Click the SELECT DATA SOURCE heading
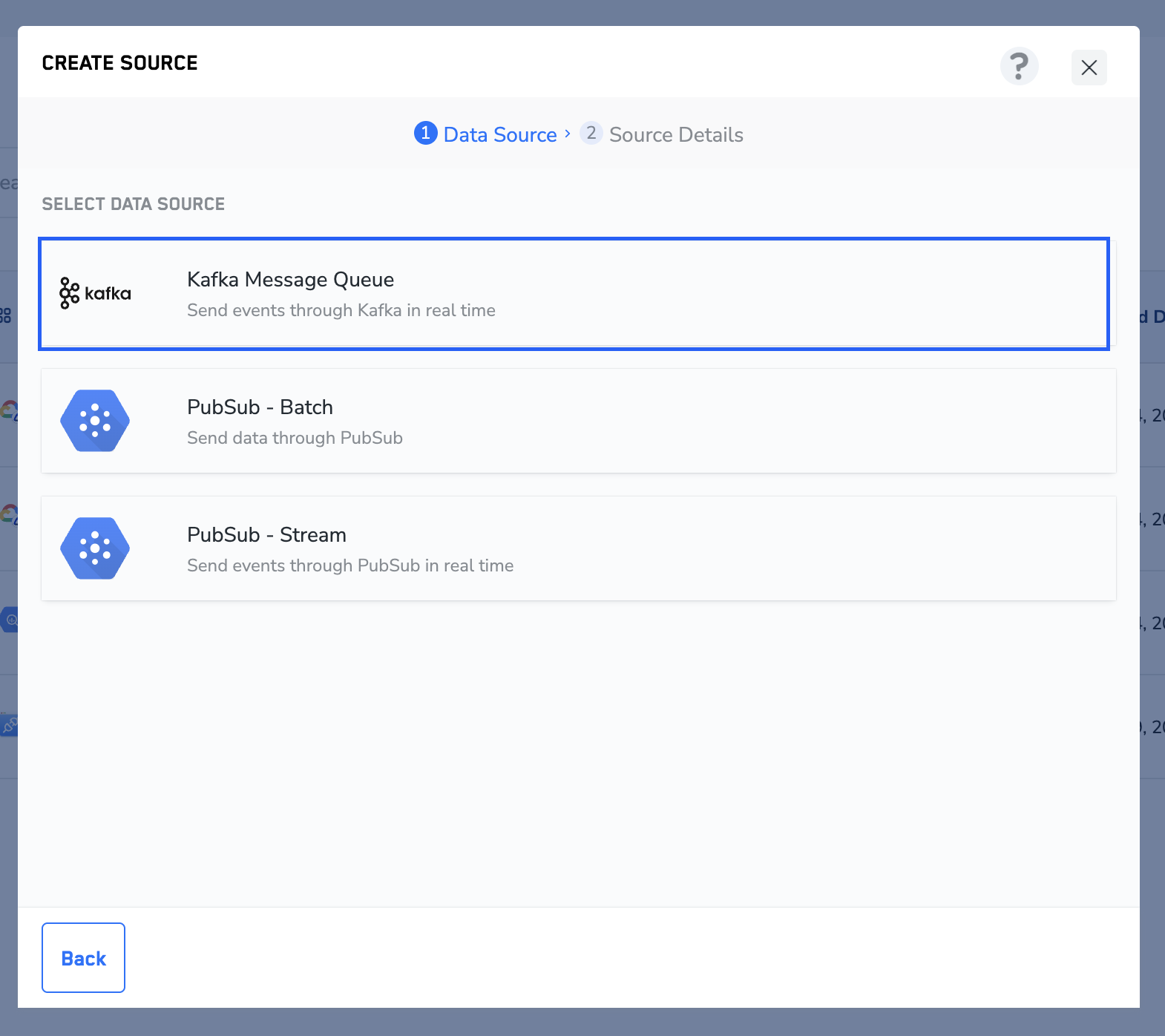The height and width of the screenshot is (1036, 1165). 134,204
